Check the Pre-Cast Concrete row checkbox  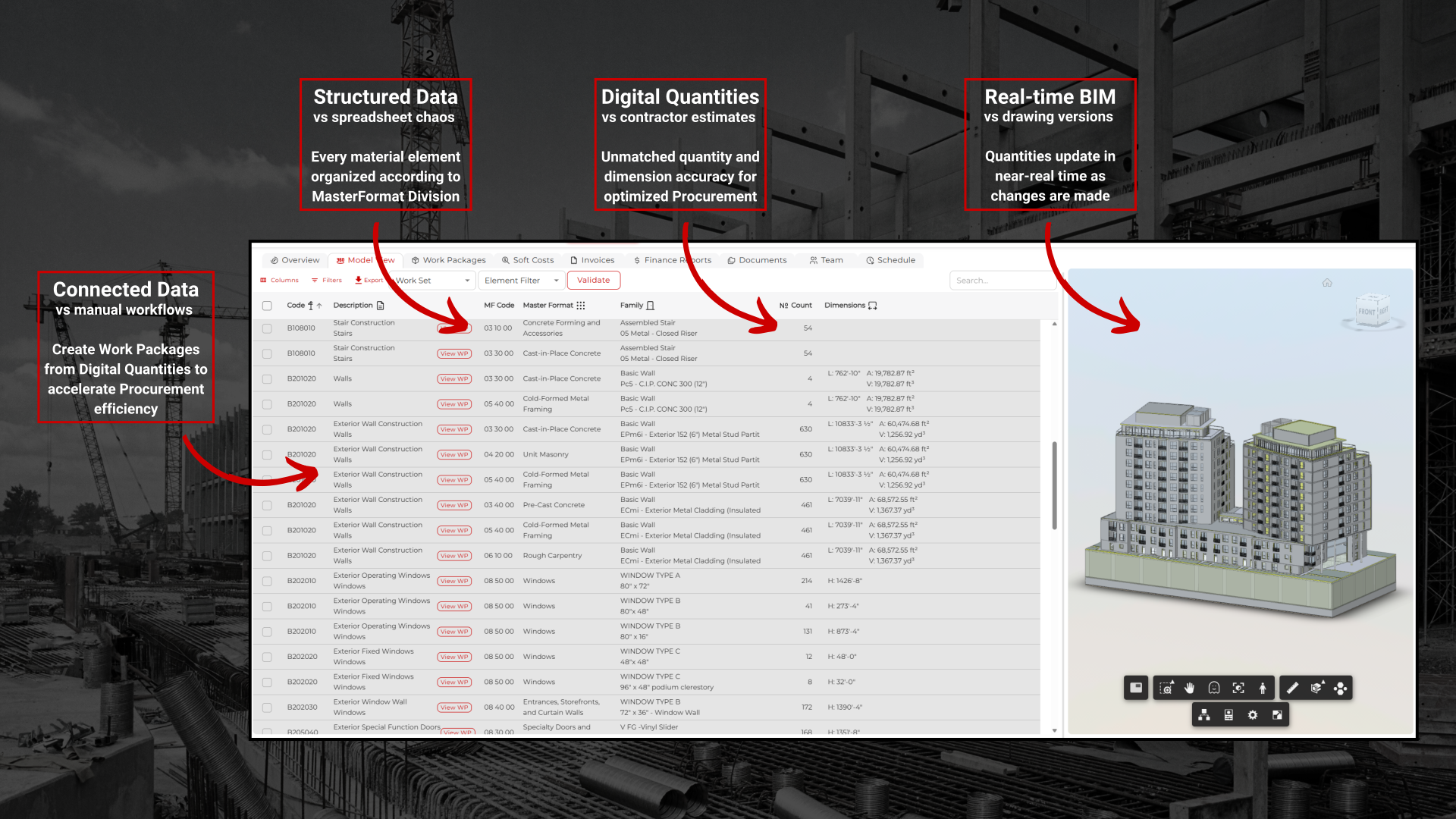pos(267,505)
